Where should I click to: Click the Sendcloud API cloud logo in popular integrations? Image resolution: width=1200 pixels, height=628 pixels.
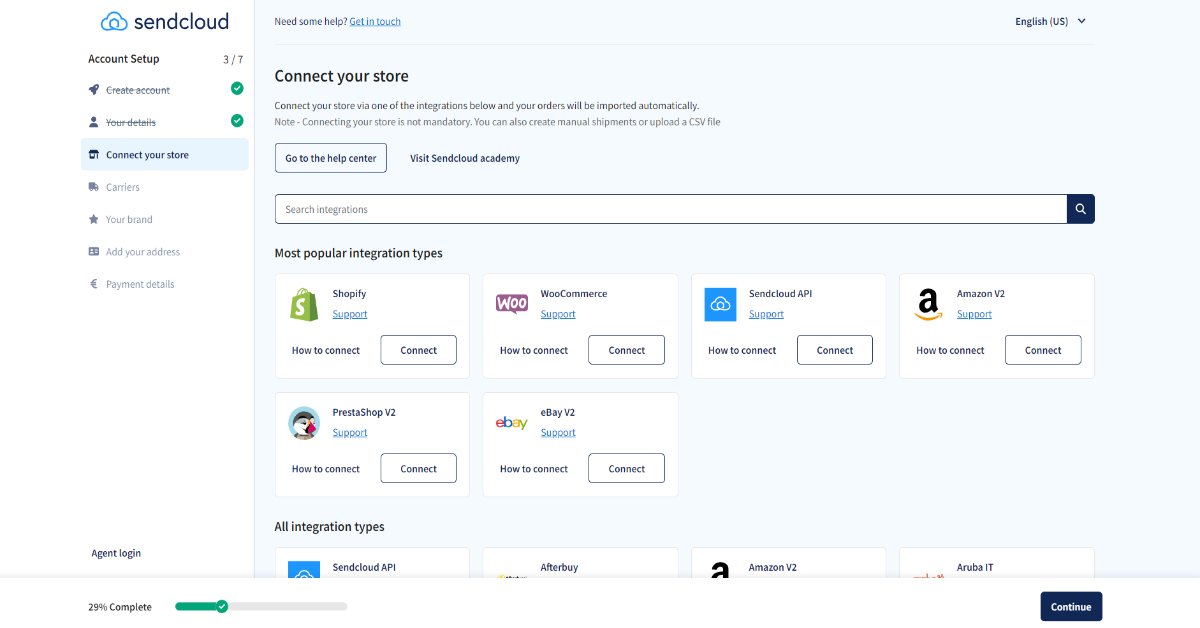pos(720,304)
